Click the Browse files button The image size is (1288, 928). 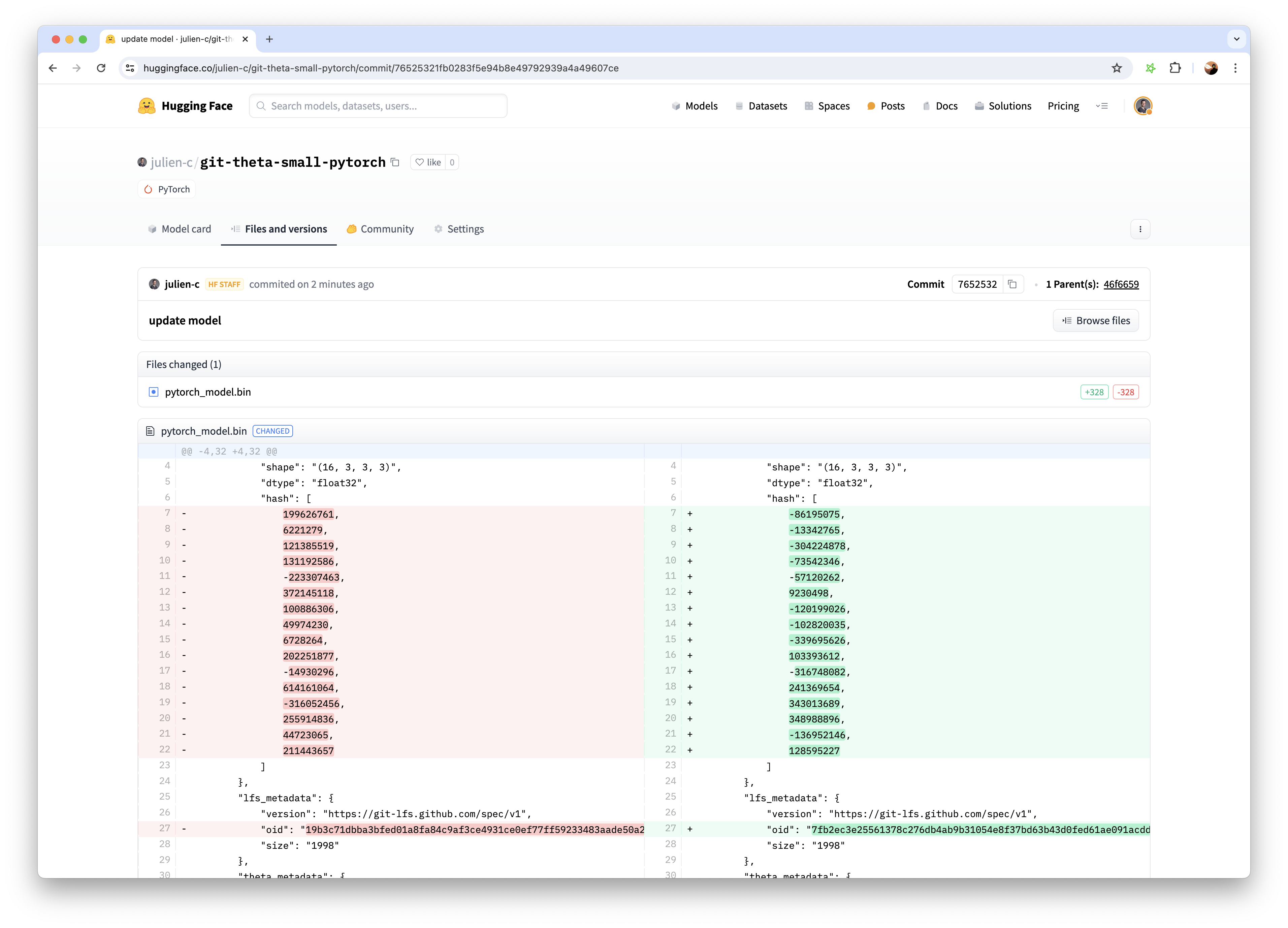1095,321
